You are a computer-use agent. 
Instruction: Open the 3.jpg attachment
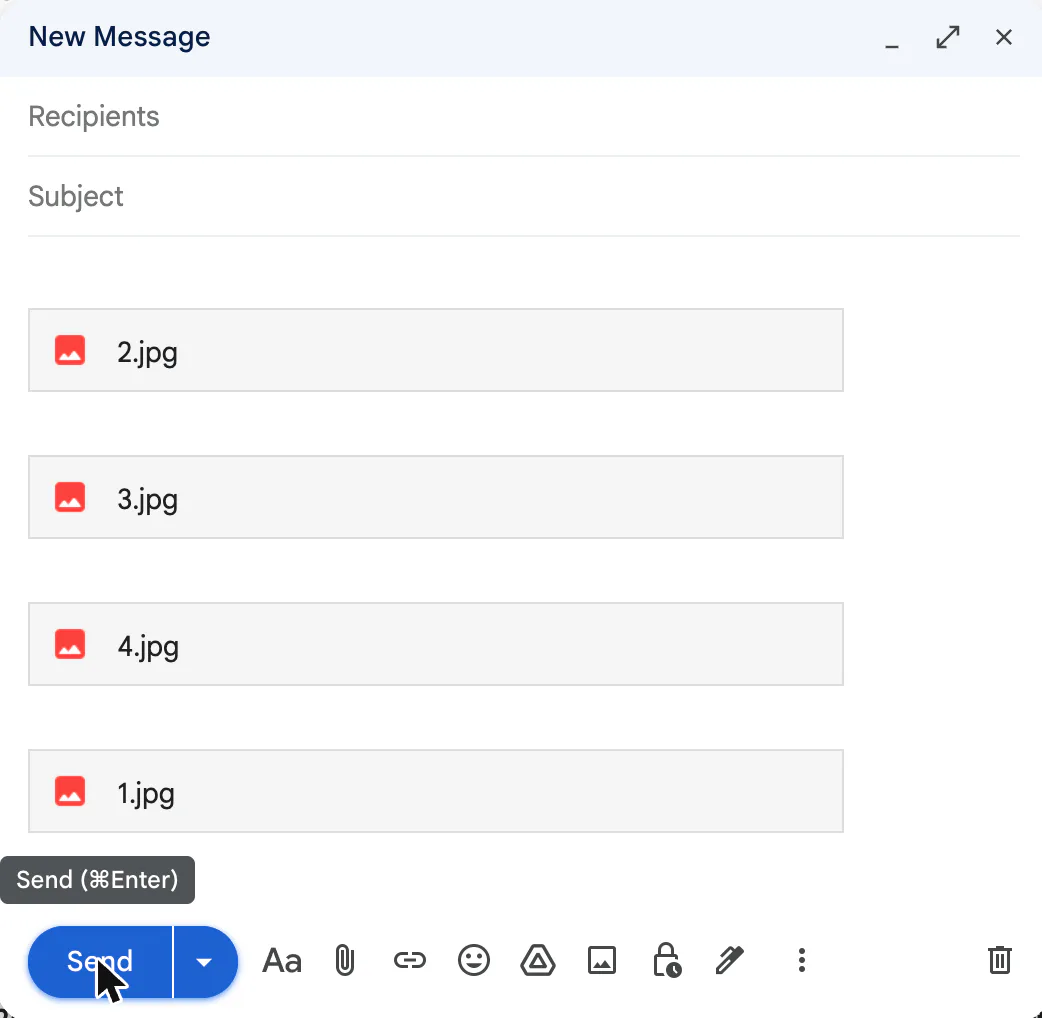point(436,497)
